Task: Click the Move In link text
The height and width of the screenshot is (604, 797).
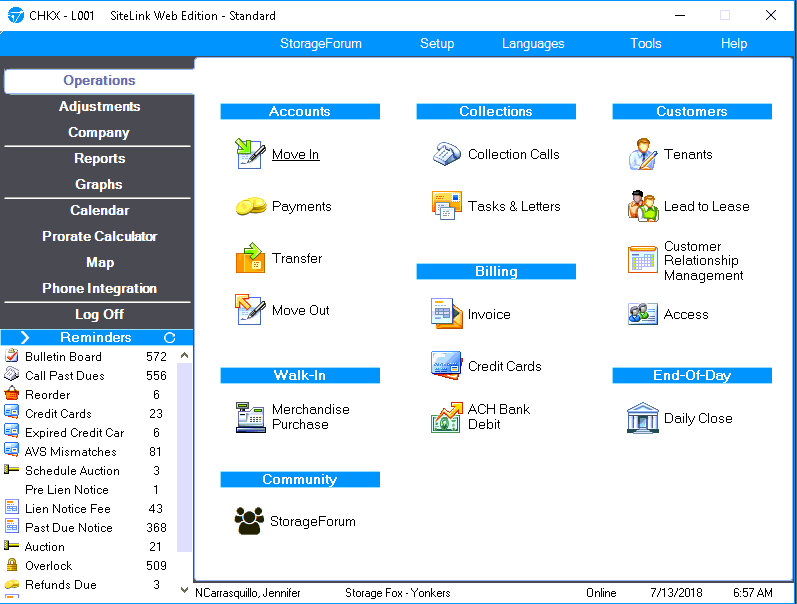Action: pyautogui.click(x=295, y=154)
